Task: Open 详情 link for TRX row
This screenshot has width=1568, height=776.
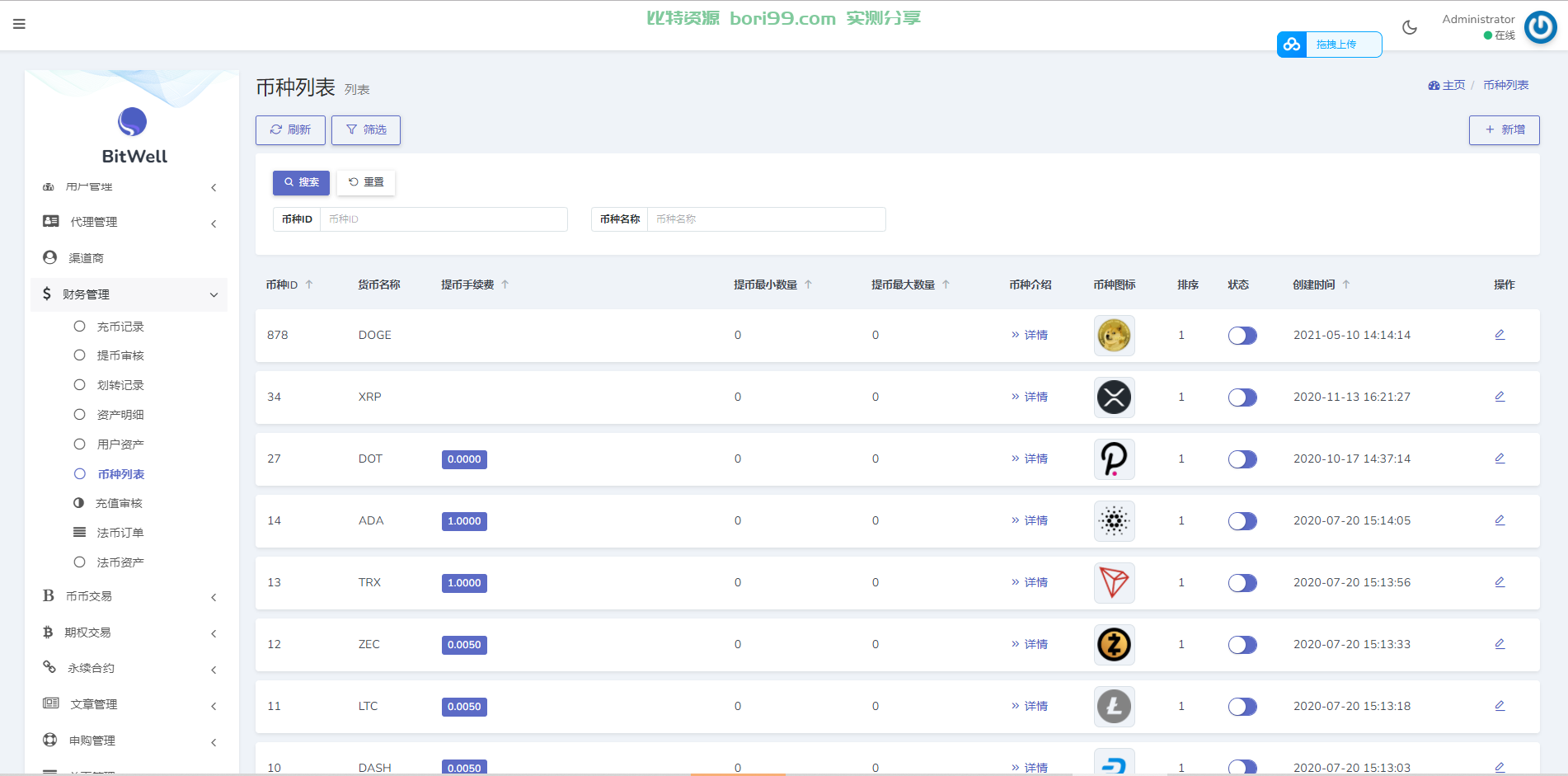Action: [x=1030, y=582]
